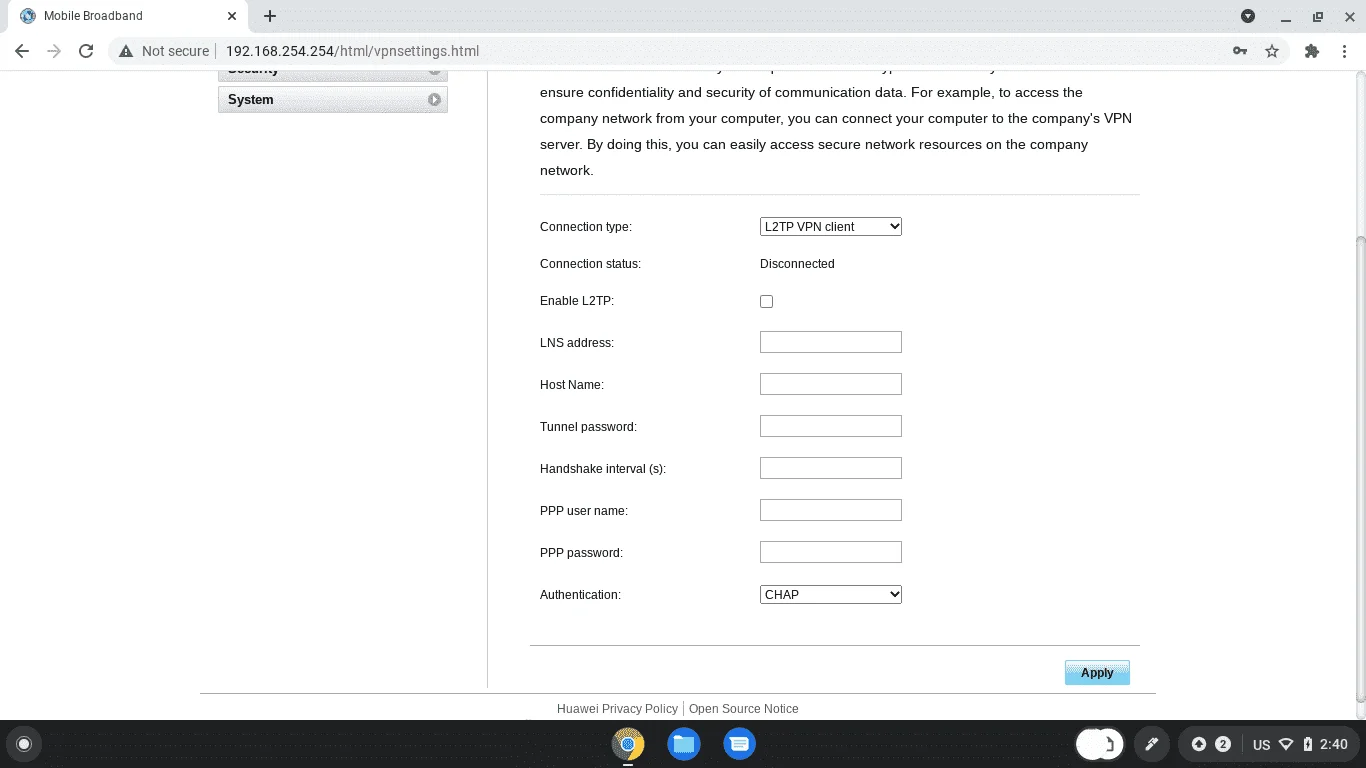The height and width of the screenshot is (768, 1366).
Task: Open the browser extensions puzzle icon
Action: [1312, 51]
